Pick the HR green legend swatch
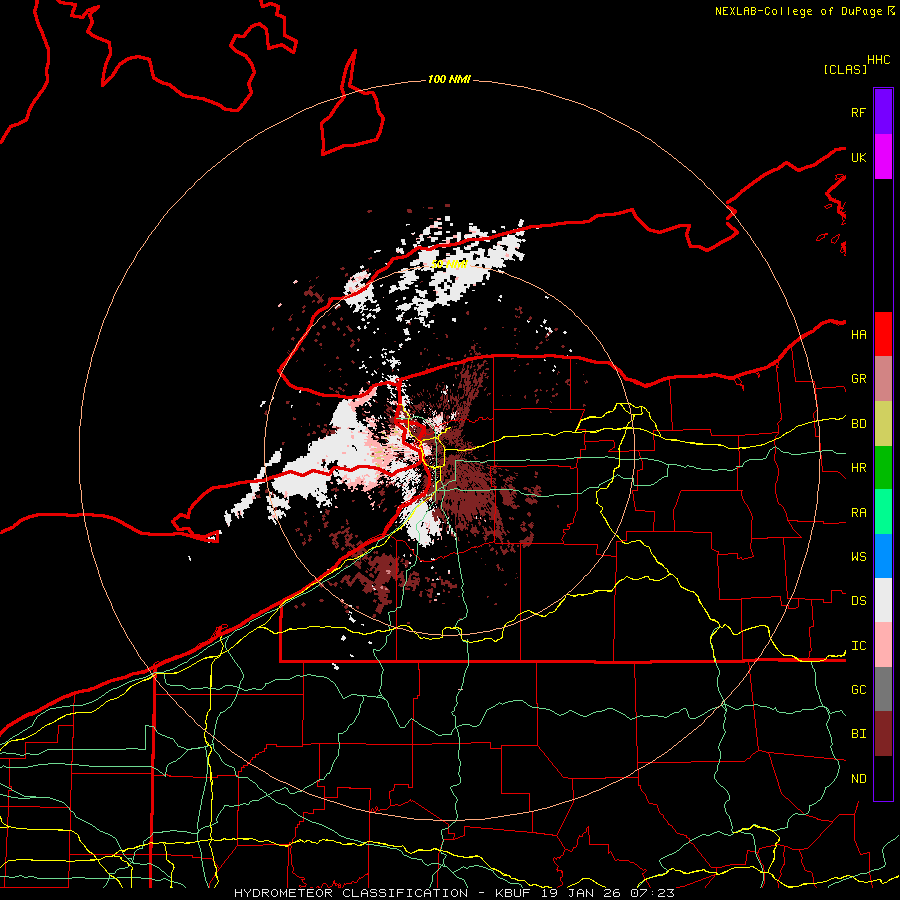 (883, 467)
